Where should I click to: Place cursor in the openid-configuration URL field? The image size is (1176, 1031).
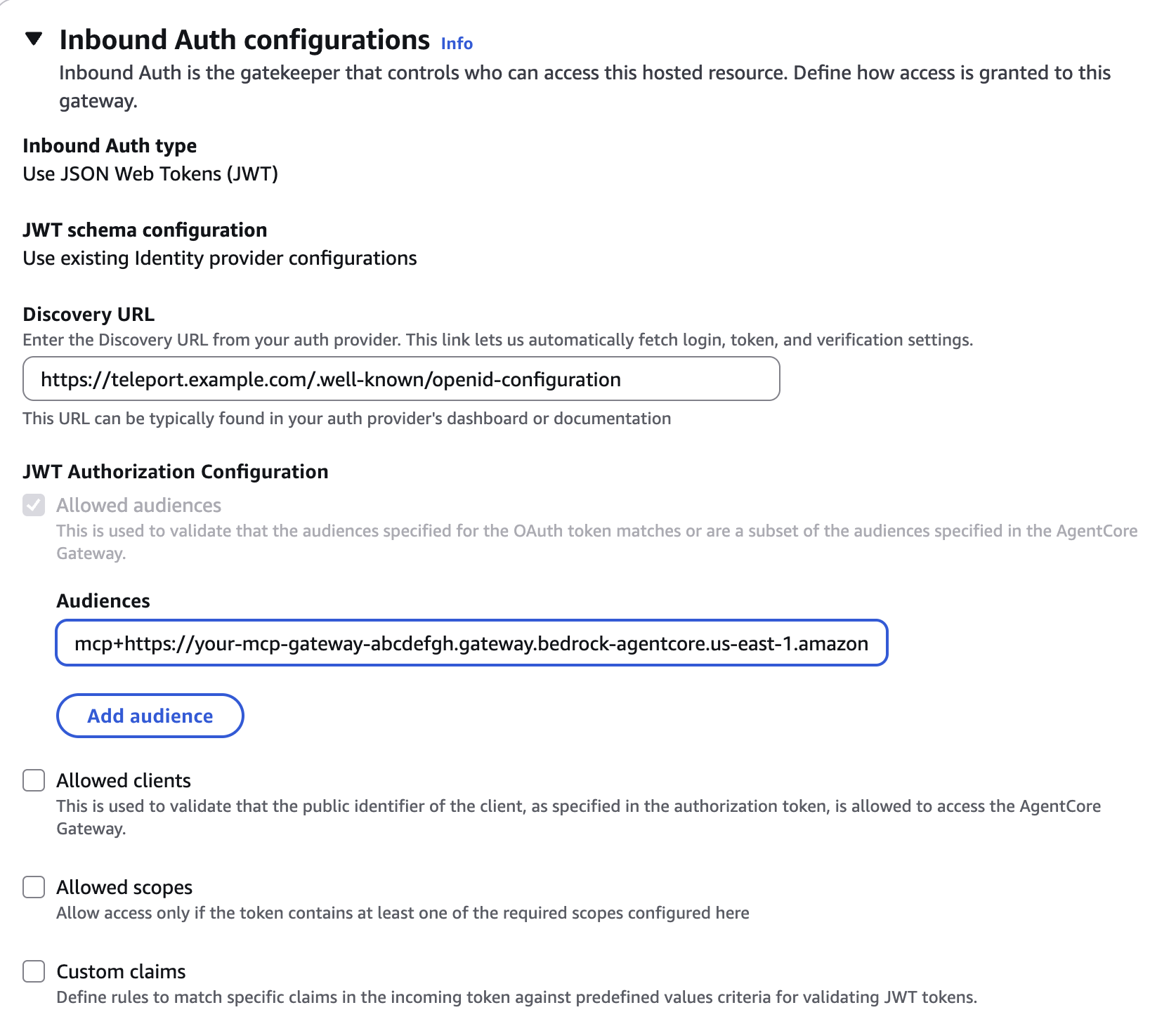tap(400, 379)
